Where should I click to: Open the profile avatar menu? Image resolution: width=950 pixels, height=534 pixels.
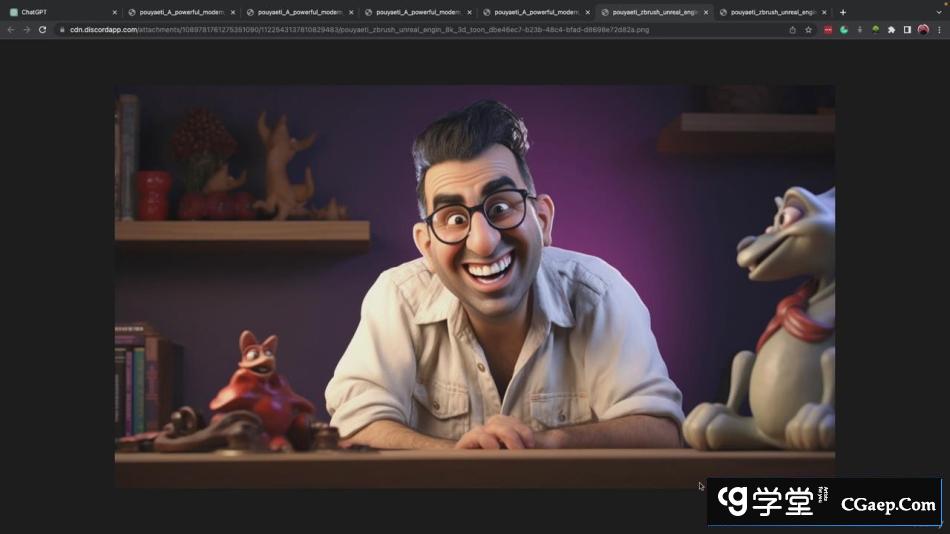pyautogui.click(x=923, y=30)
